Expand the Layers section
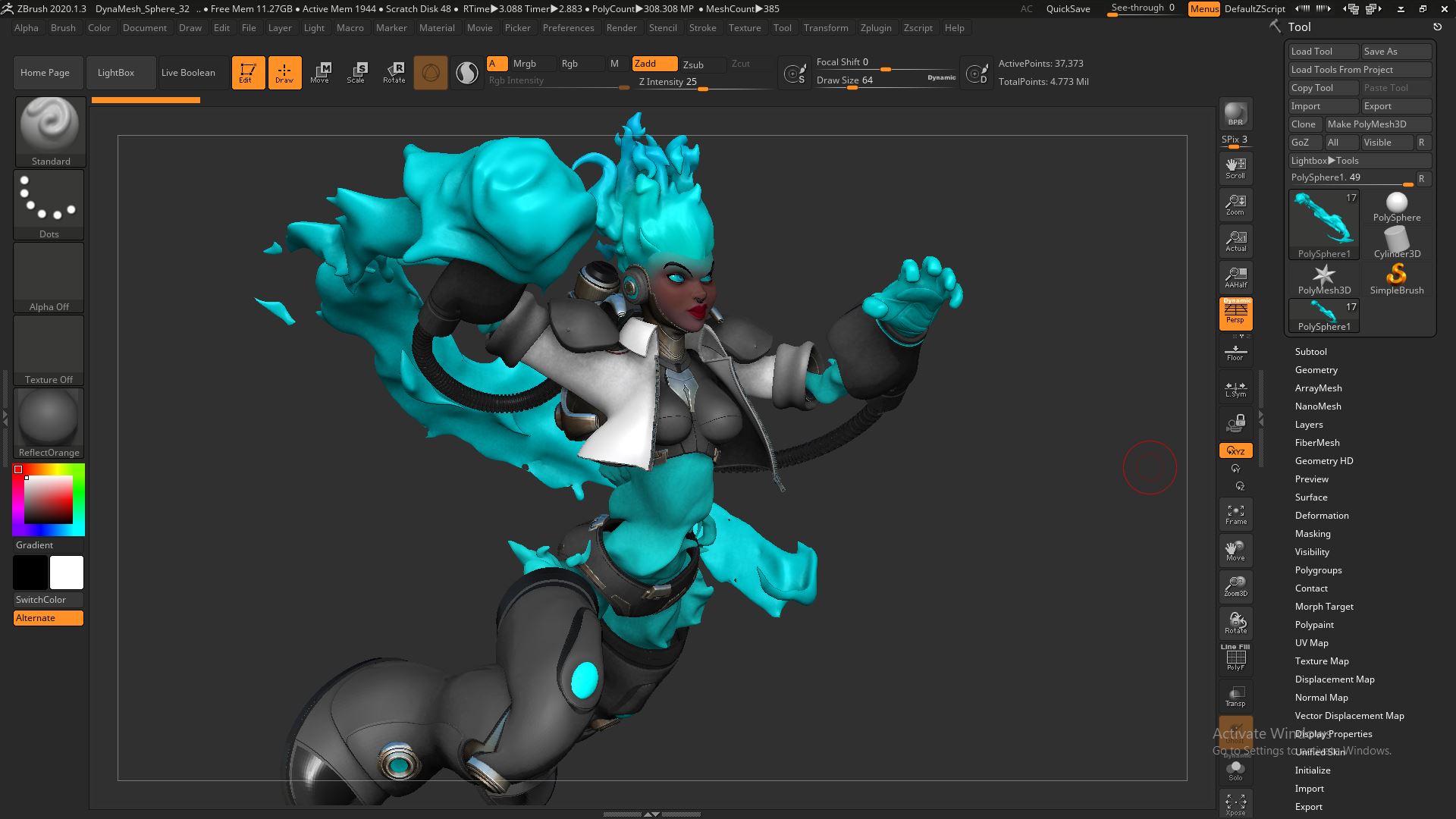 click(x=1309, y=425)
